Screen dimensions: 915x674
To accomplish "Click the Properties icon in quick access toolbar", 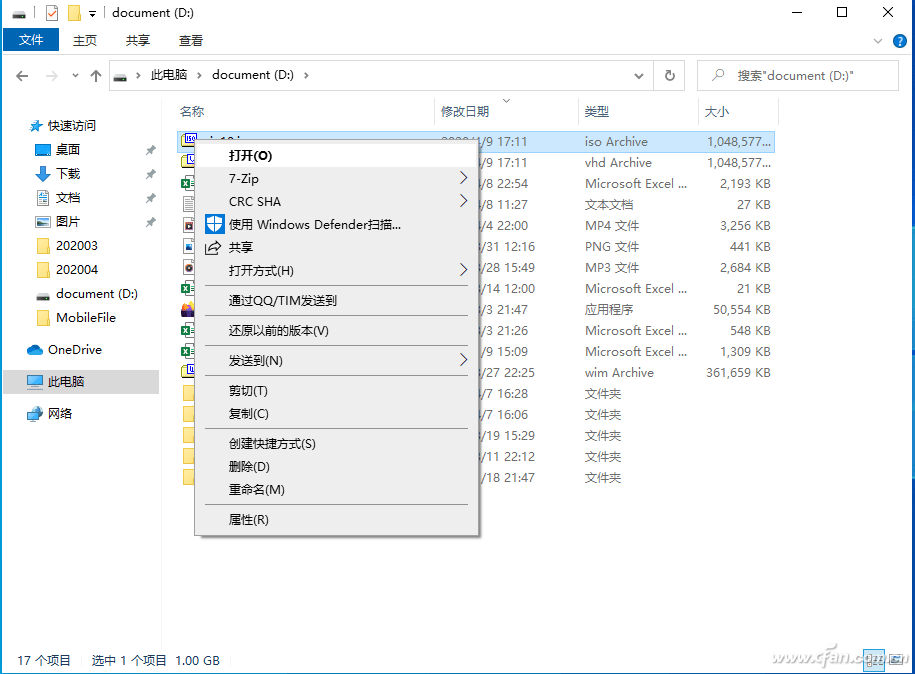I will coord(52,13).
